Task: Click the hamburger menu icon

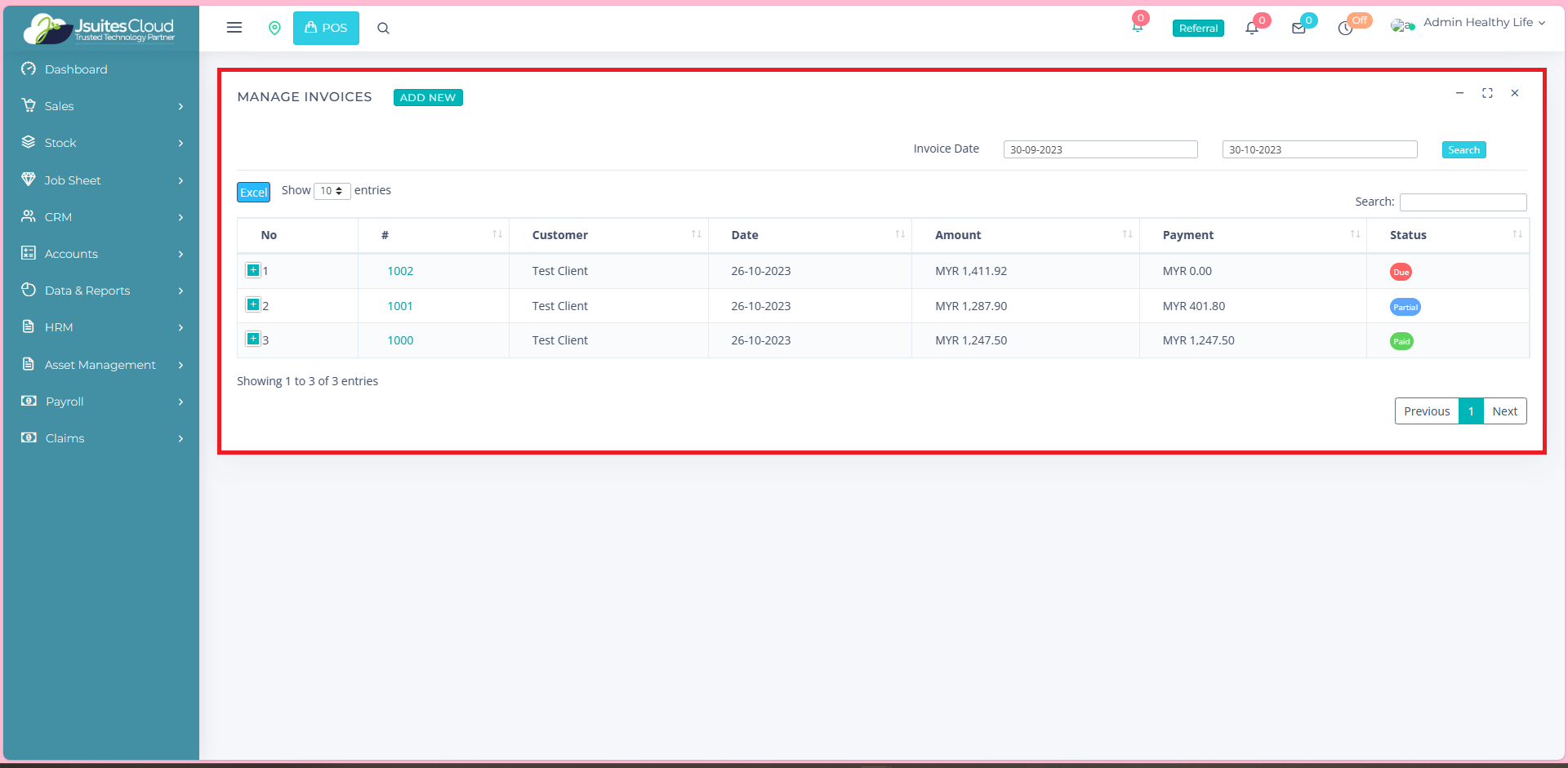Action: [234, 28]
